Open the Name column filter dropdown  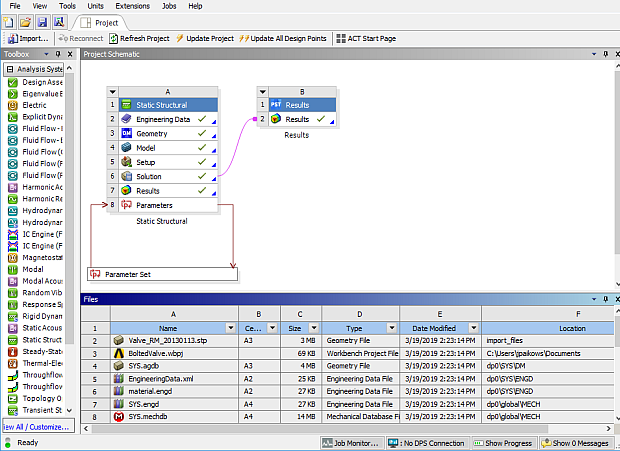229,328
